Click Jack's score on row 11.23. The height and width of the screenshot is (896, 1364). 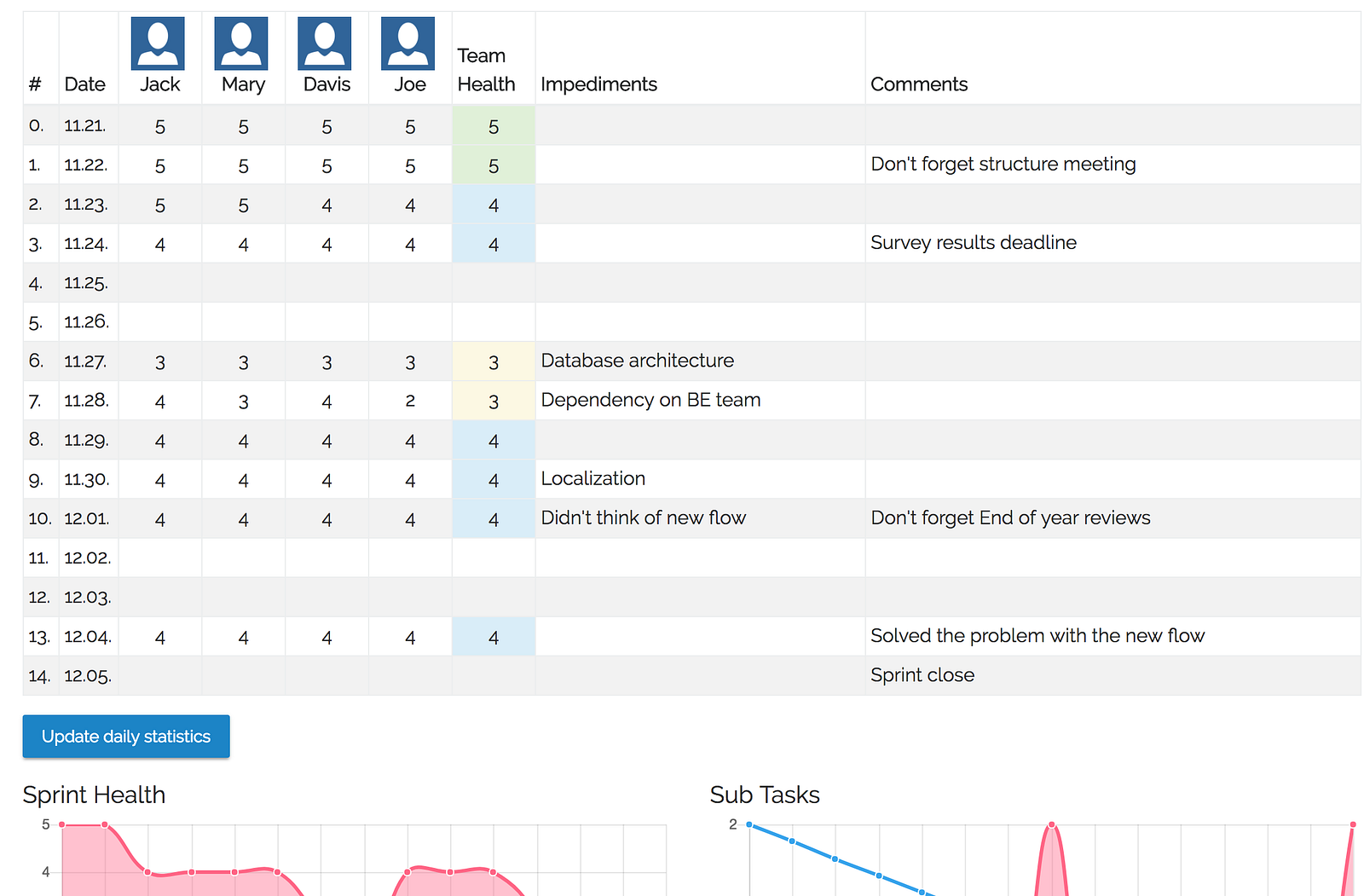[160, 205]
